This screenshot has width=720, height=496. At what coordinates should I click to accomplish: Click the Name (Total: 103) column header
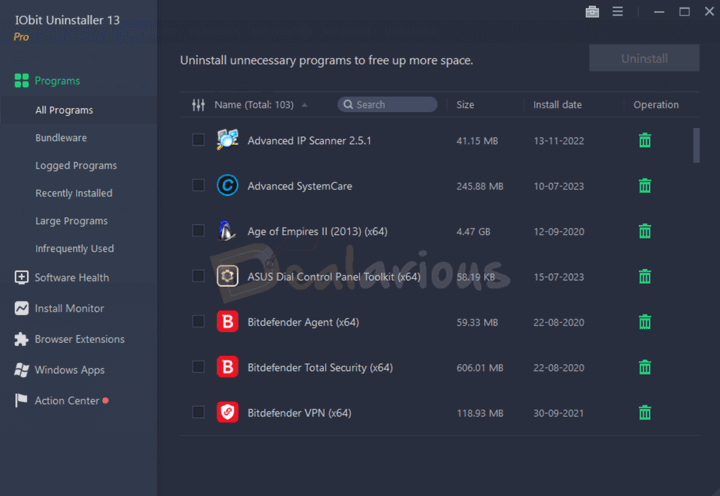point(254,105)
